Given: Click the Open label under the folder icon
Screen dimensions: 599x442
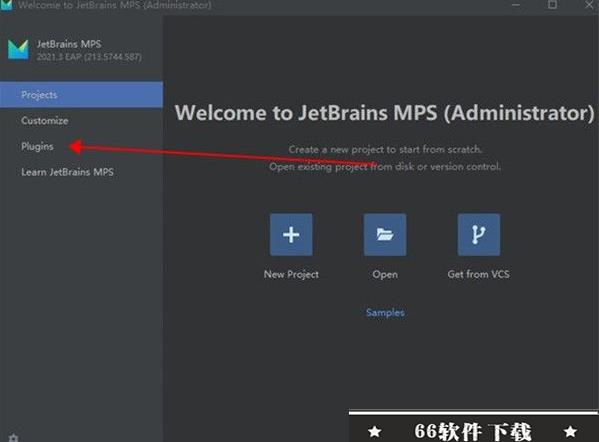Looking at the screenshot, I should (385, 274).
